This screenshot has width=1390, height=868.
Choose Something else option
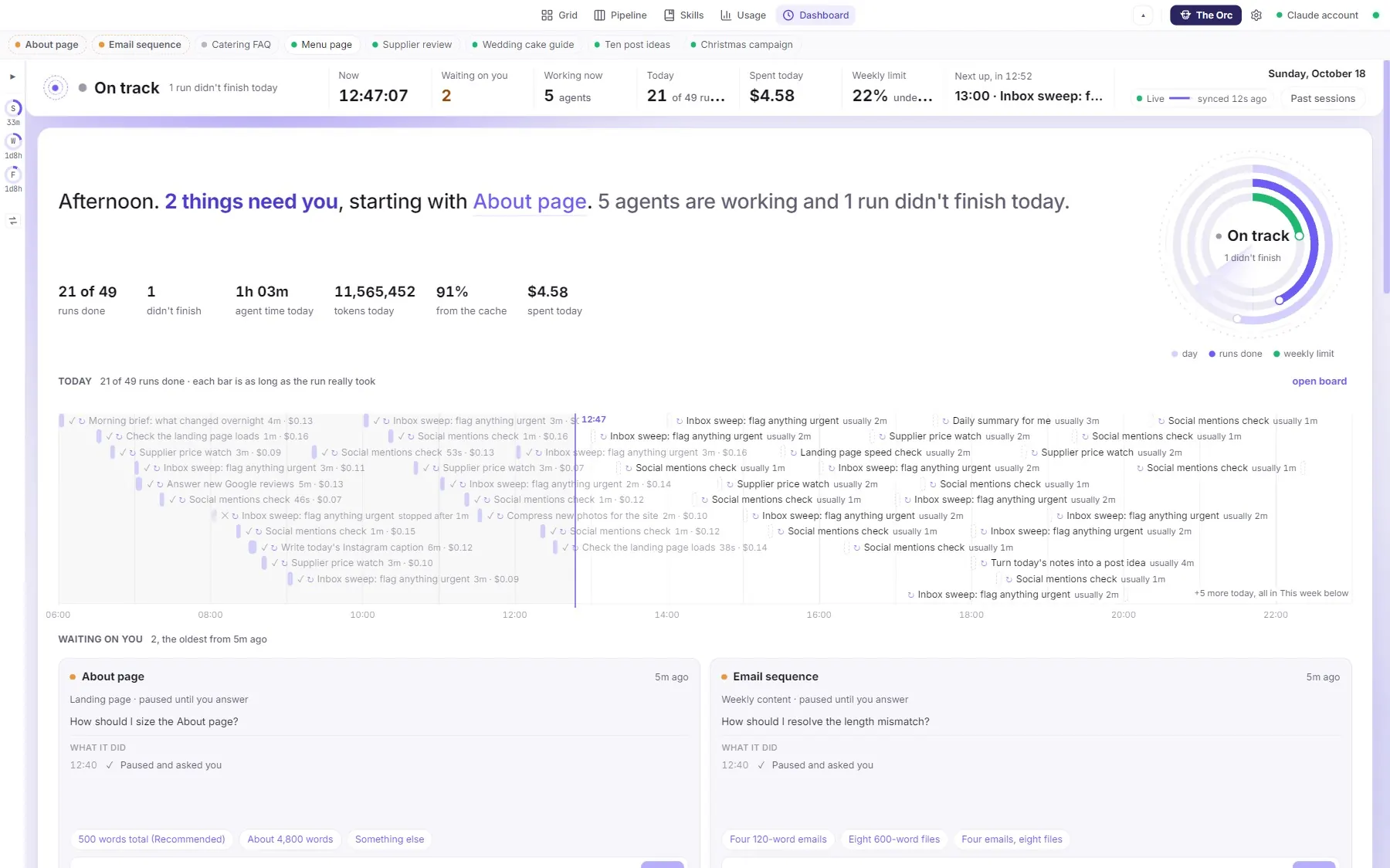click(389, 839)
